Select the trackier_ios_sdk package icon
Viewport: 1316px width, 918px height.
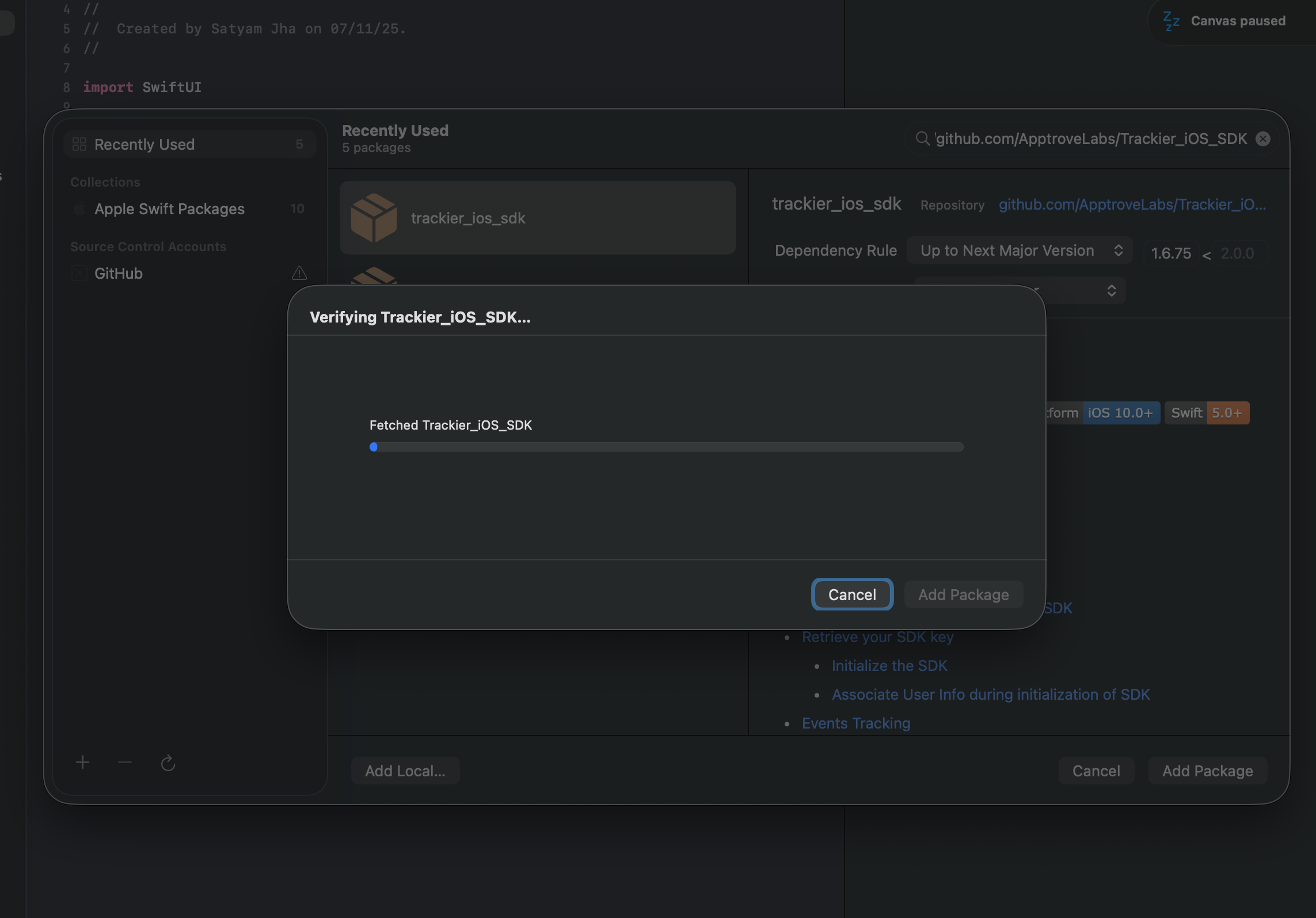373,218
